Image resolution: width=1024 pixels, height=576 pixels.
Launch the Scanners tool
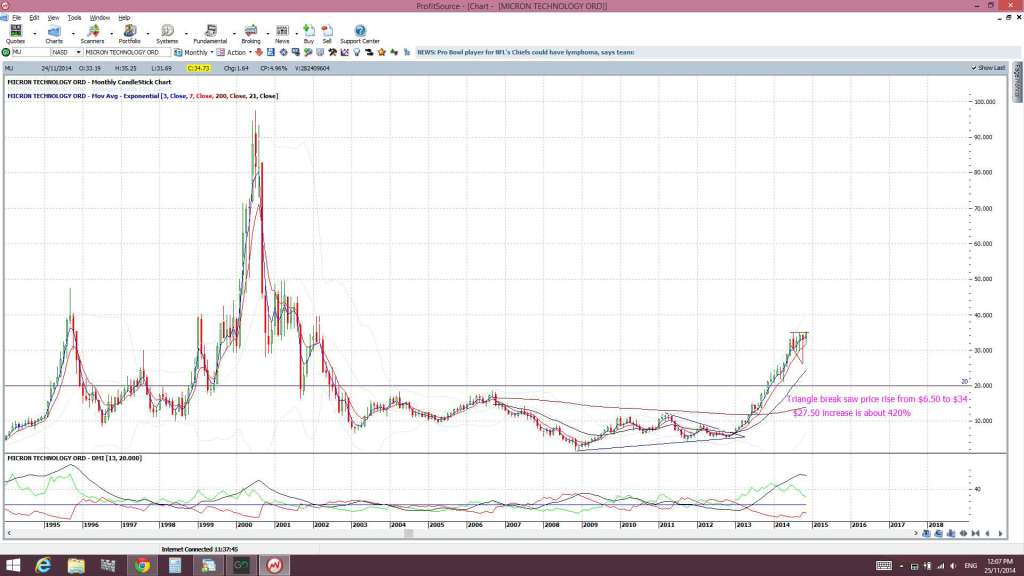(x=92, y=34)
